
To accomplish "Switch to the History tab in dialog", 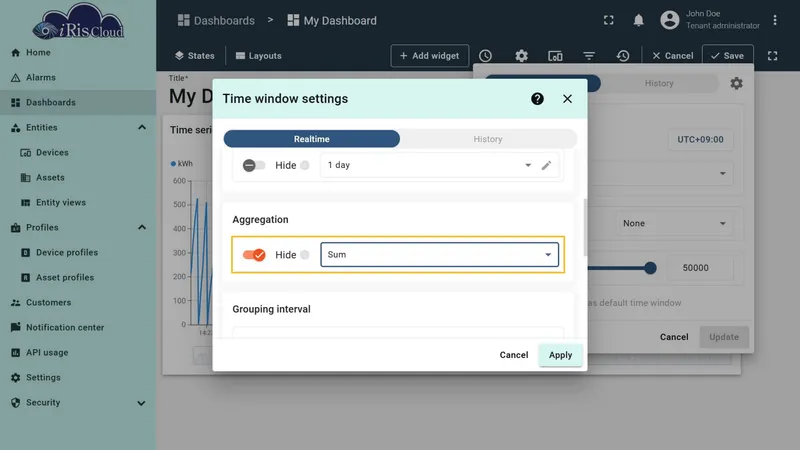I will click(x=488, y=139).
